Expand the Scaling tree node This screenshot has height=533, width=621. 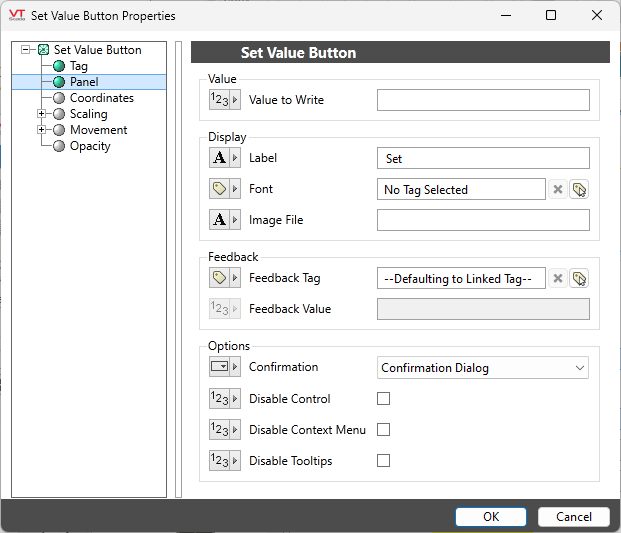42,114
